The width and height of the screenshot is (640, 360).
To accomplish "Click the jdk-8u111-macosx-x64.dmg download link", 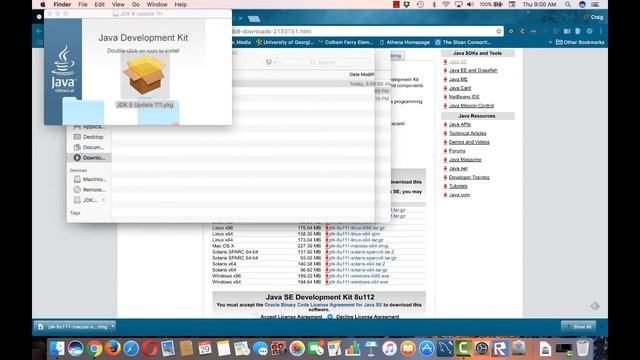I will (358, 246).
